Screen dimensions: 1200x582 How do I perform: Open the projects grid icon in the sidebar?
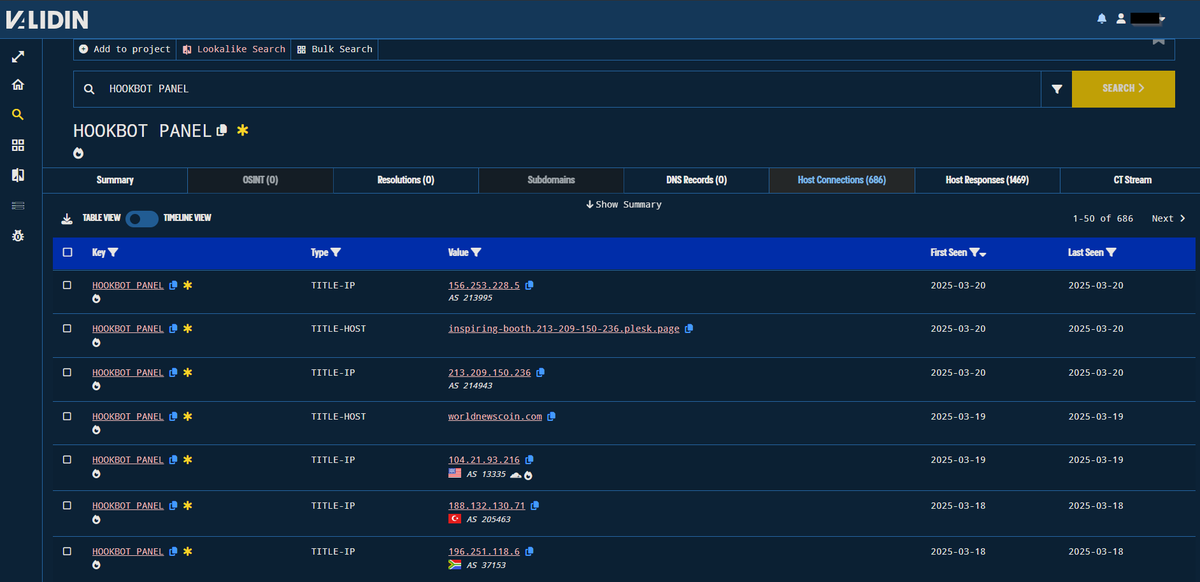18,145
